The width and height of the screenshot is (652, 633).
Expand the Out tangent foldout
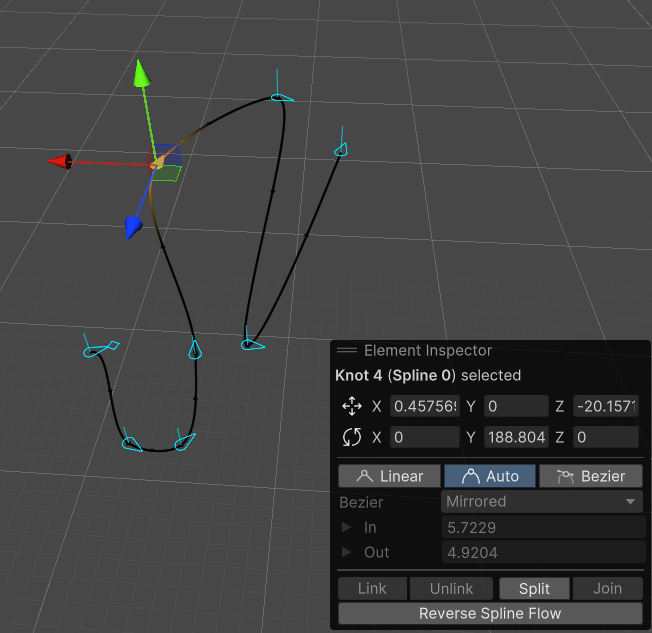tap(347, 552)
